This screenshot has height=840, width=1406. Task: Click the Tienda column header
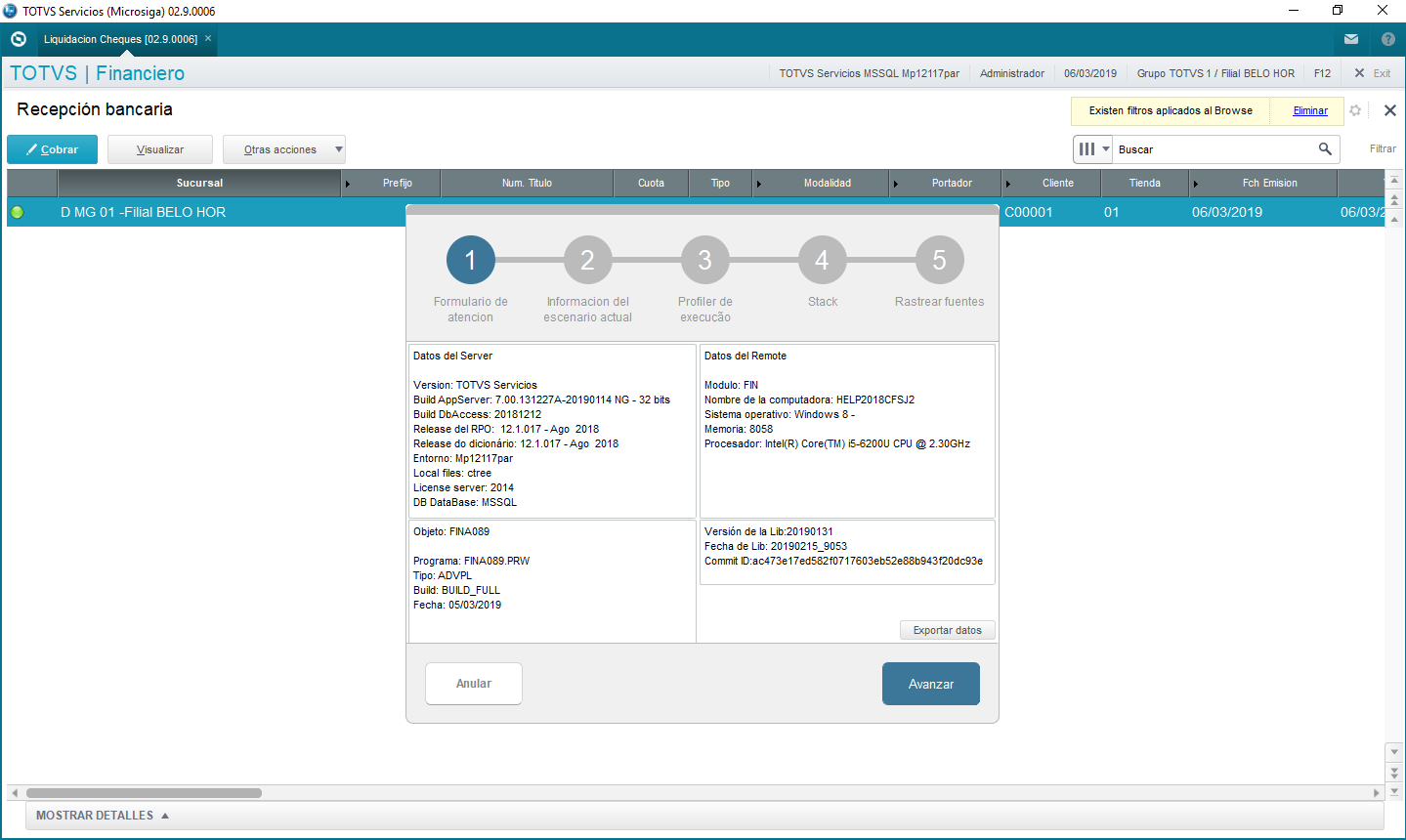[1144, 183]
